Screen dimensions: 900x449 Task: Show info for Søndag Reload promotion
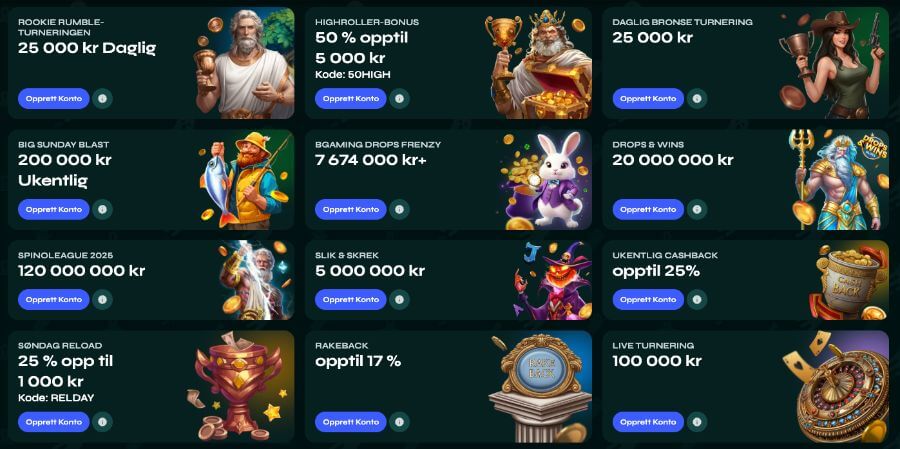pyautogui.click(x=102, y=422)
